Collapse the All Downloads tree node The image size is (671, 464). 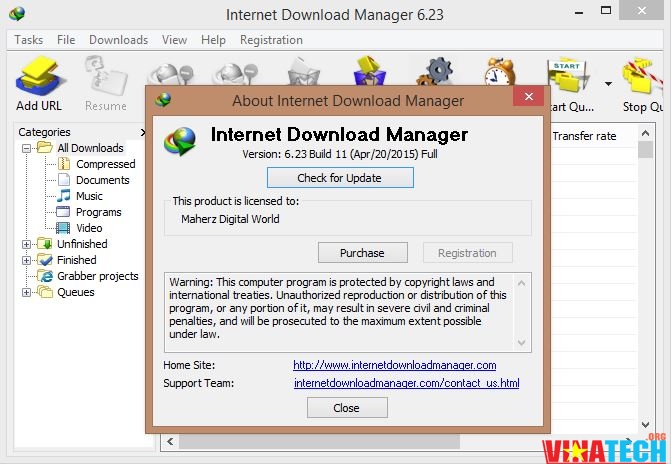click(27, 148)
